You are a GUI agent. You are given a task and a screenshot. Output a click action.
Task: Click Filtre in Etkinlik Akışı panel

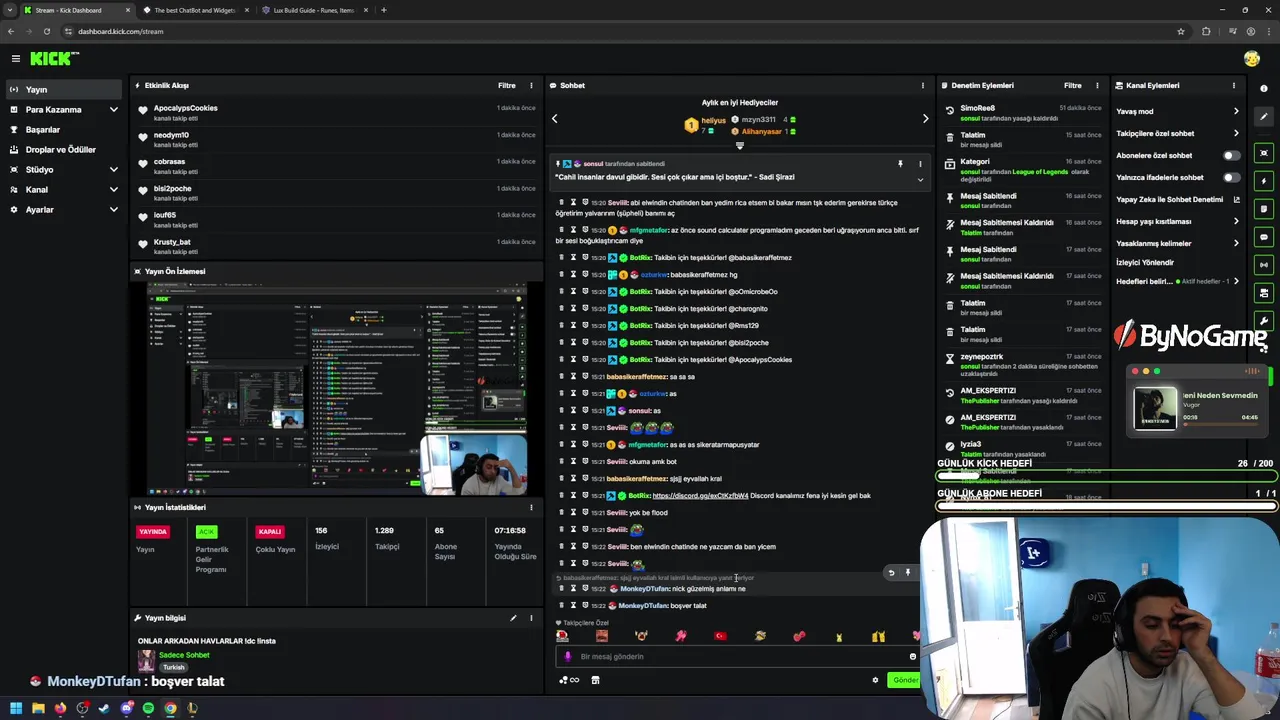[507, 85]
